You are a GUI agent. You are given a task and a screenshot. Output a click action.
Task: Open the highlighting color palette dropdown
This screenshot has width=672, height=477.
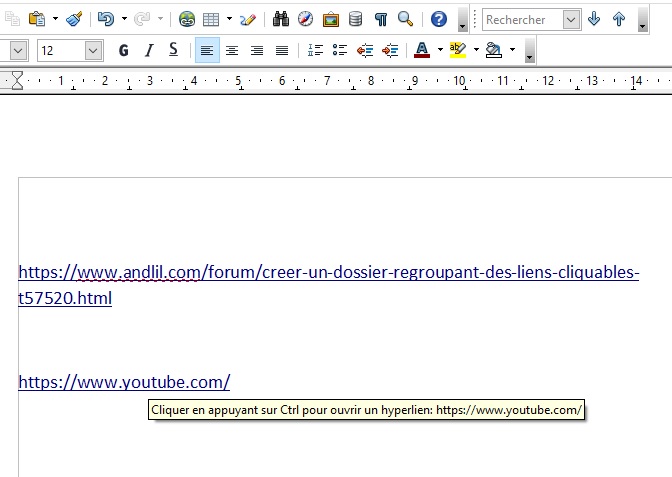[476, 50]
